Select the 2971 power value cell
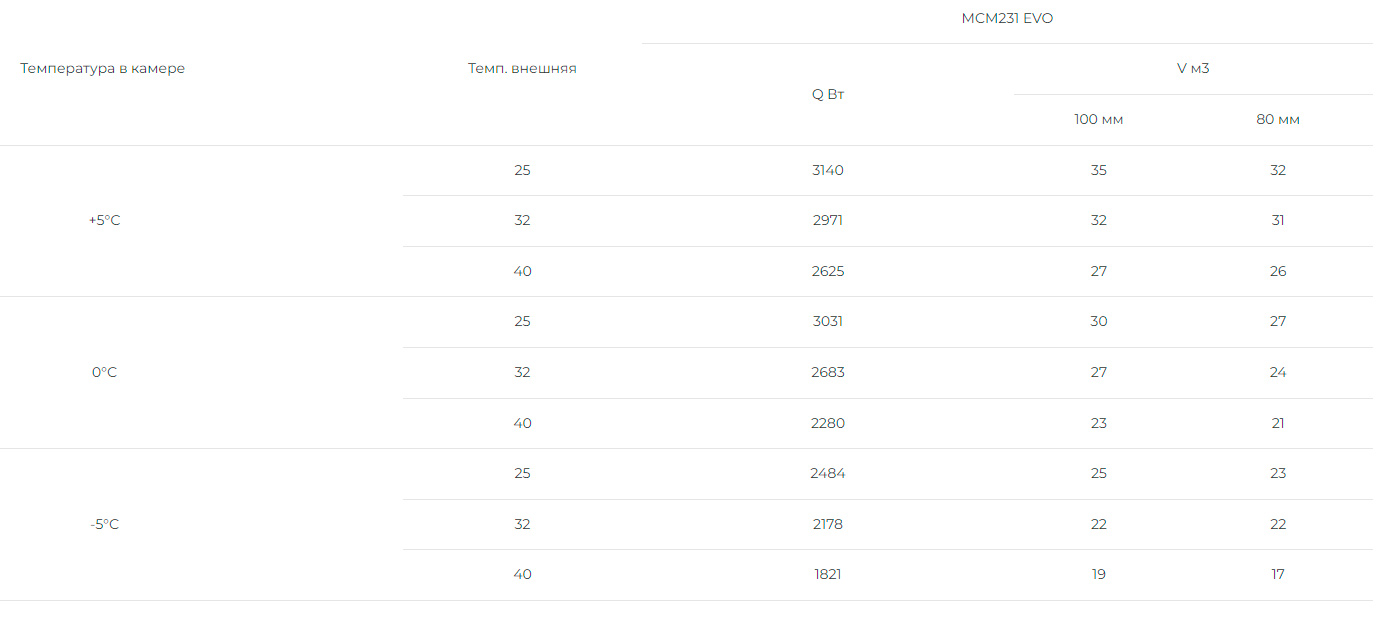Viewport: 1380px width, 632px height. [x=828, y=221]
